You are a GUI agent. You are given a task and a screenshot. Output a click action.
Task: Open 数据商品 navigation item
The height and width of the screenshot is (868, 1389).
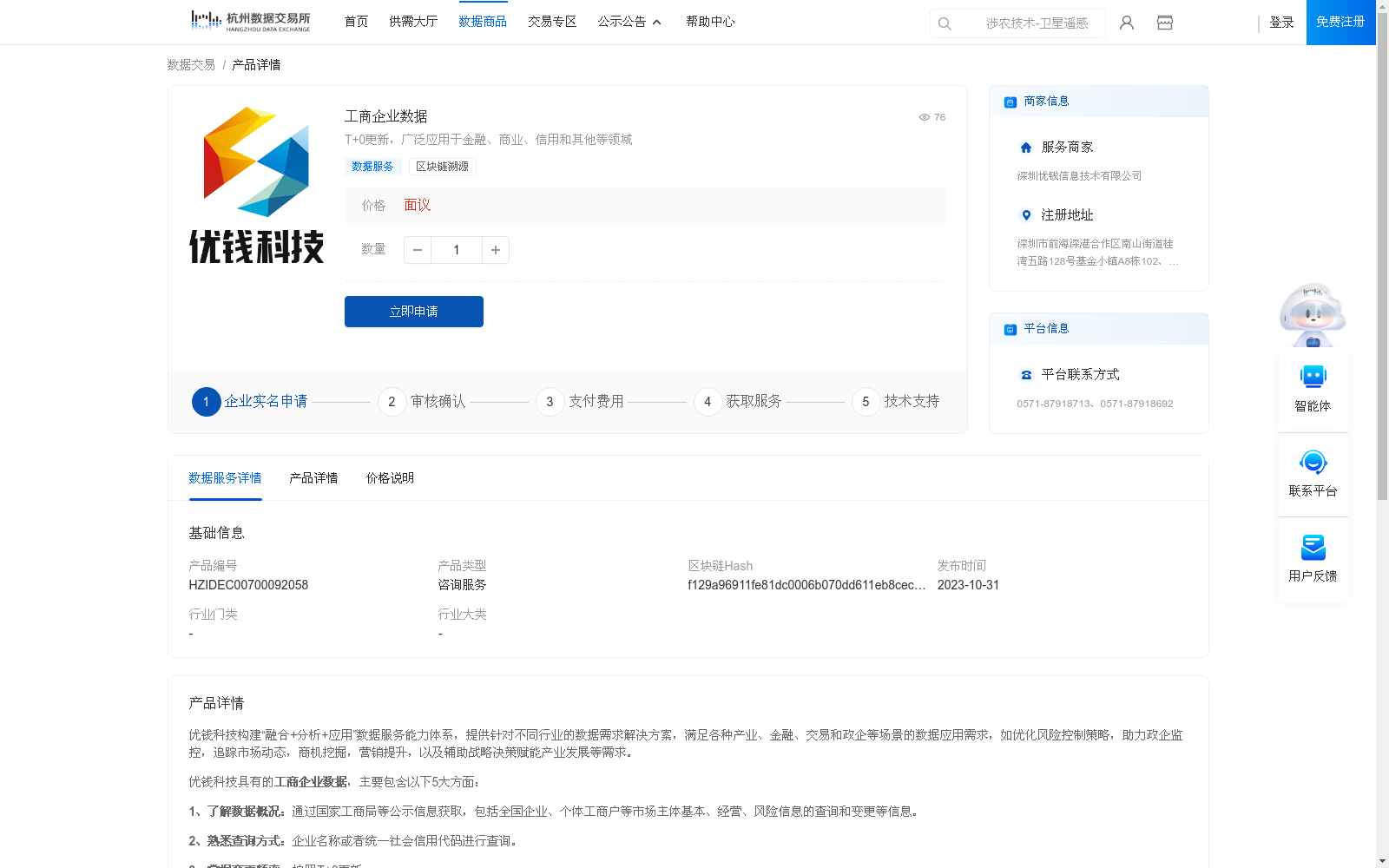pos(483,22)
